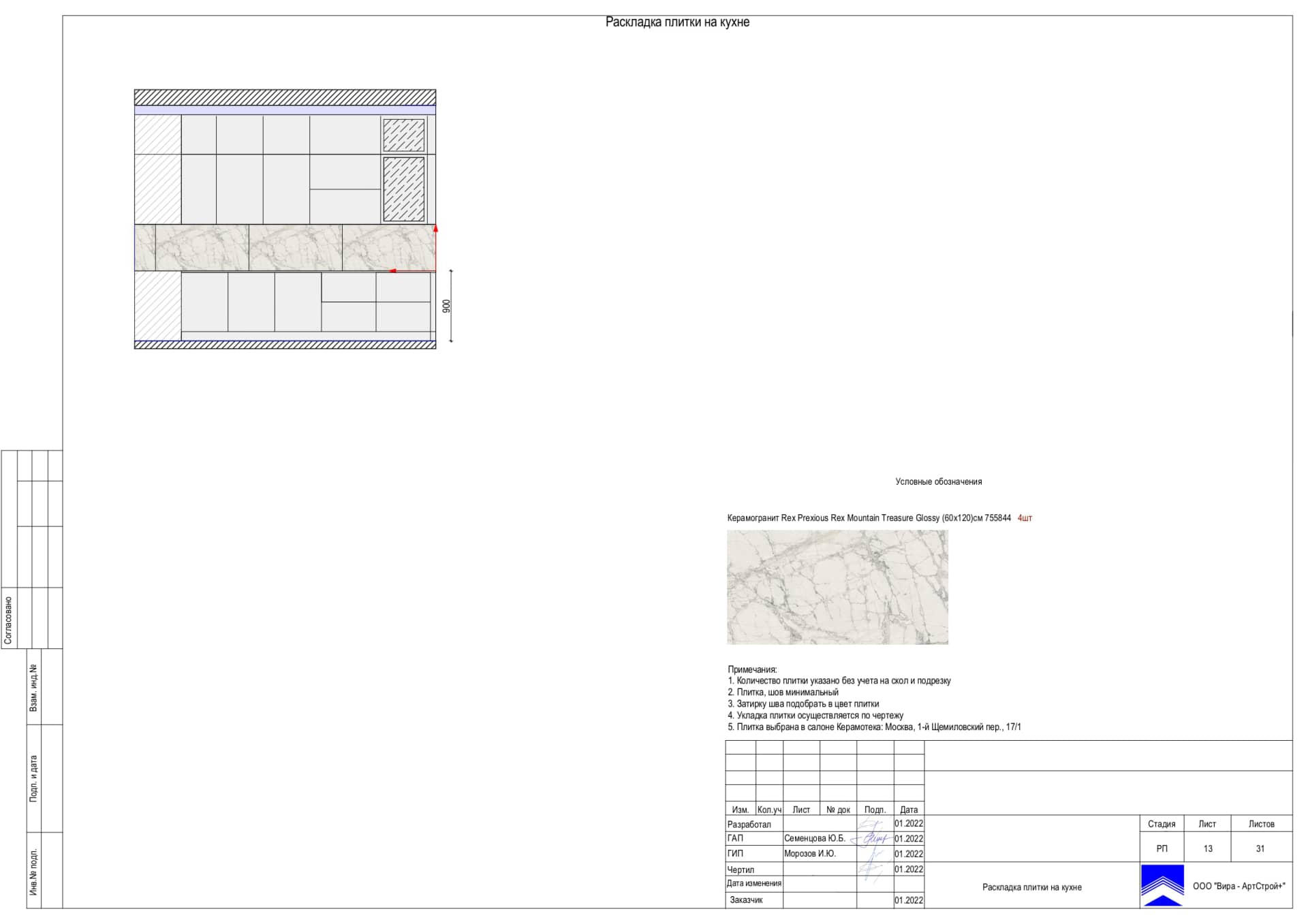Viewport: 1308px width, 924px height.
Task: Click note 4 about laying per drawing
Action: 815,716
